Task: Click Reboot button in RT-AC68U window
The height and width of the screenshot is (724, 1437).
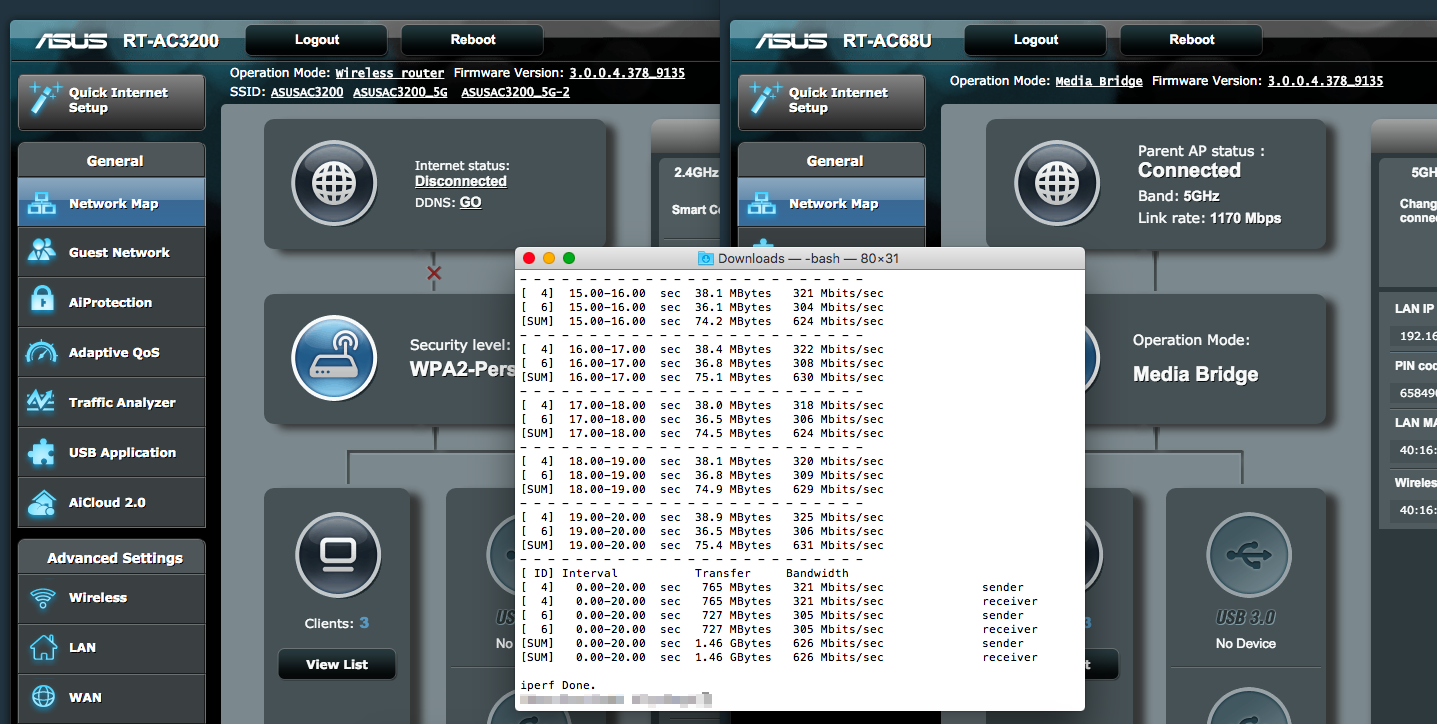Action: click(x=1192, y=40)
